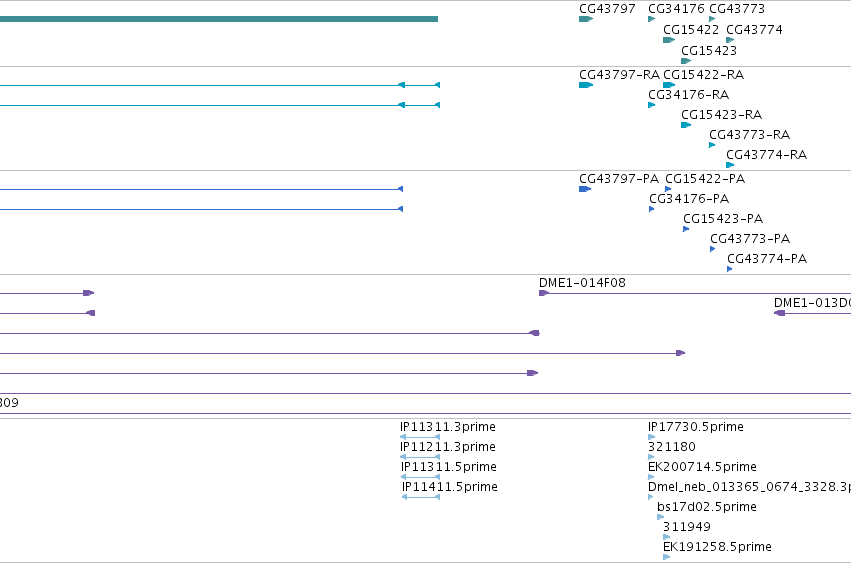Screen dimensions: 851x563
Task: Click the 321180 EST feature label
Action: [671, 447]
